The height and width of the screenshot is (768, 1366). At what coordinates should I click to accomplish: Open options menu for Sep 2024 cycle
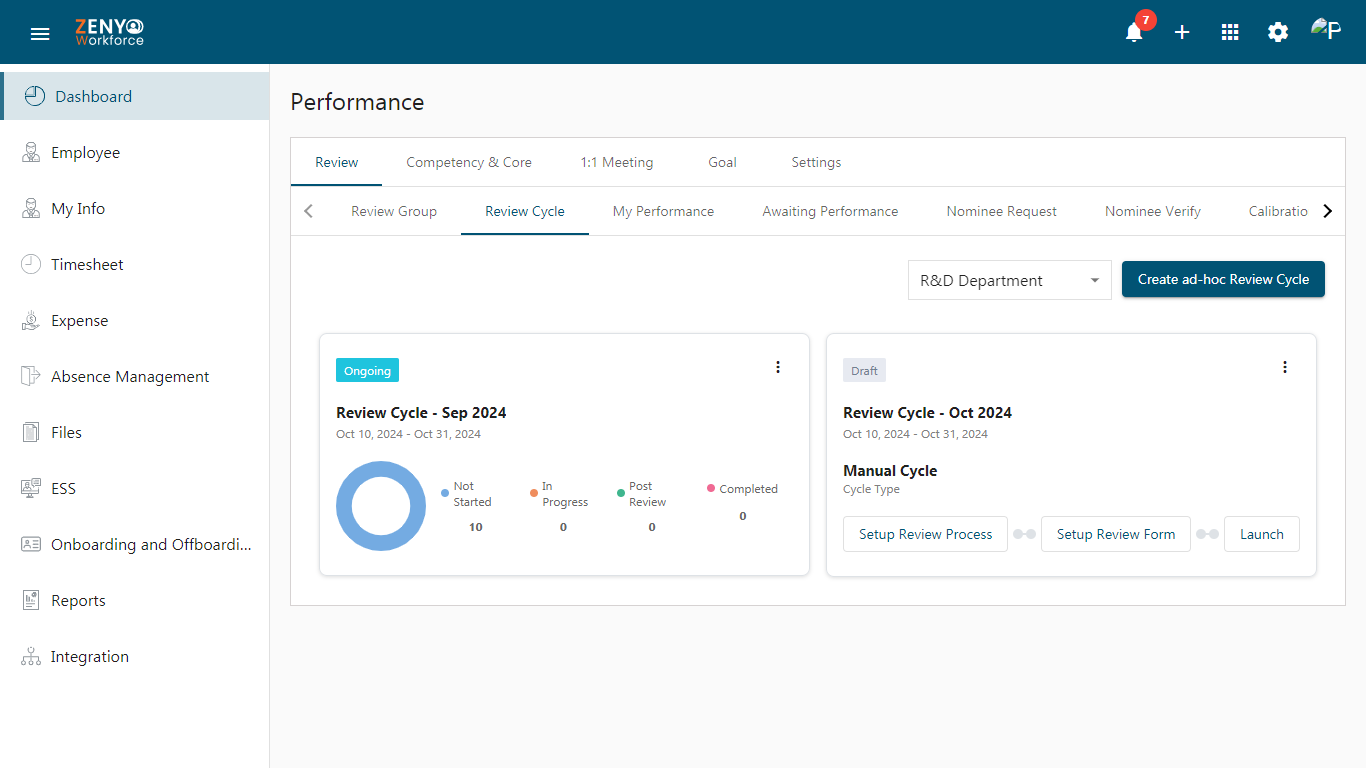[778, 367]
